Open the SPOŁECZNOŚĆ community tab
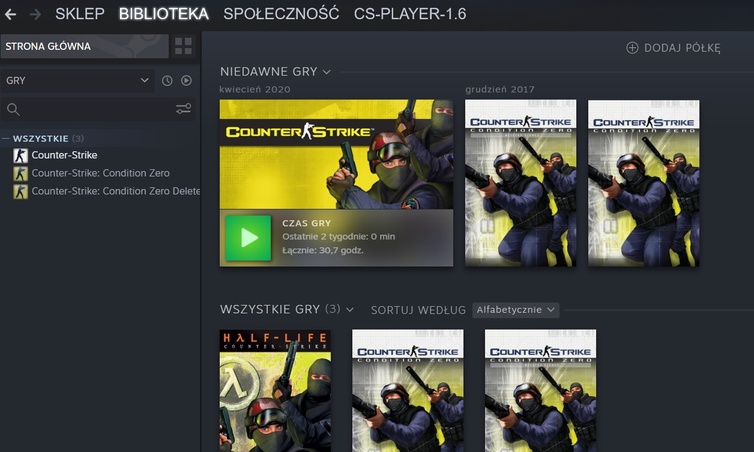The width and height of the screenshot is (754, 452). 281,14
